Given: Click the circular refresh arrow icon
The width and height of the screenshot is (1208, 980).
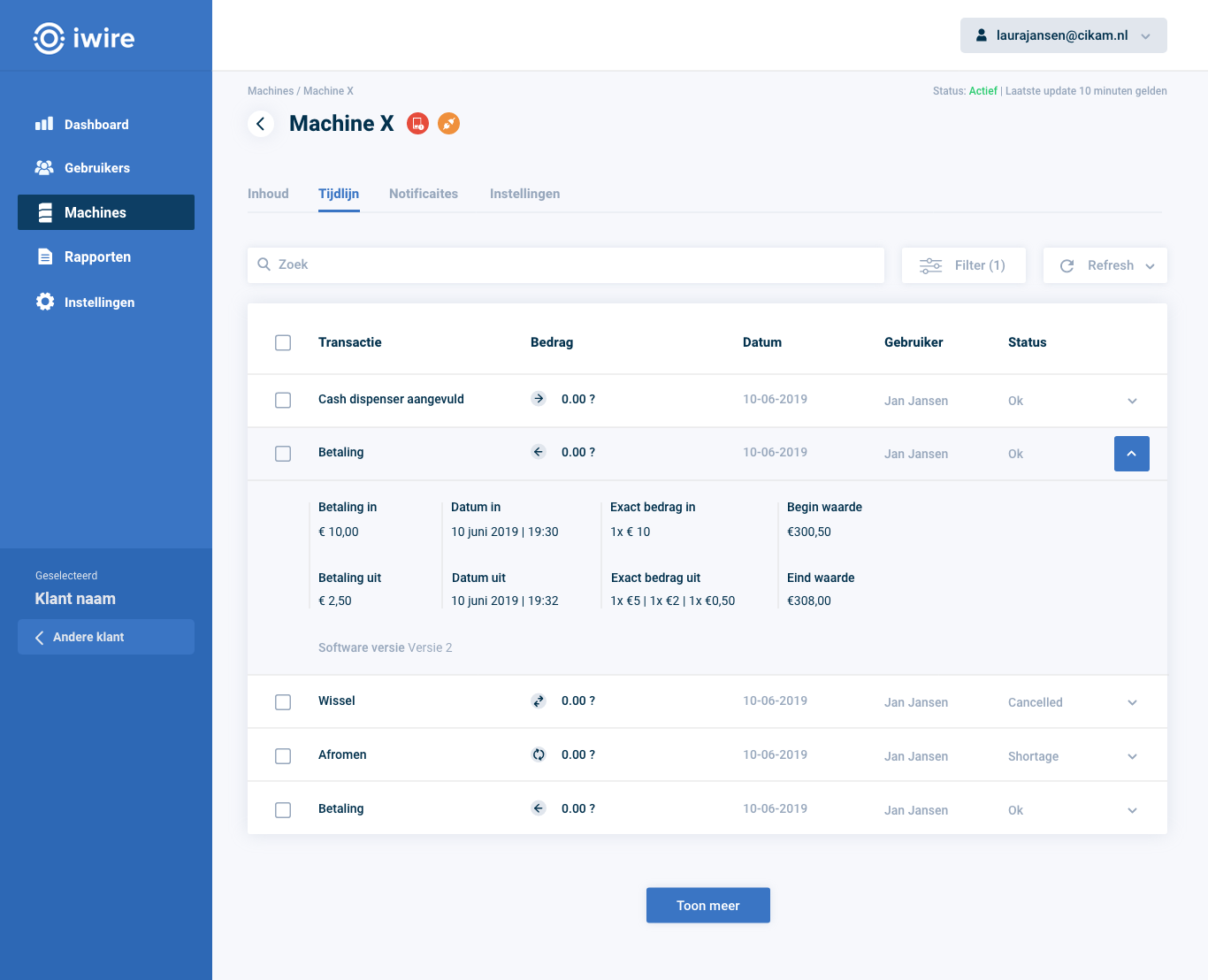Looking at the screenshot, I should coord(1067,265).
